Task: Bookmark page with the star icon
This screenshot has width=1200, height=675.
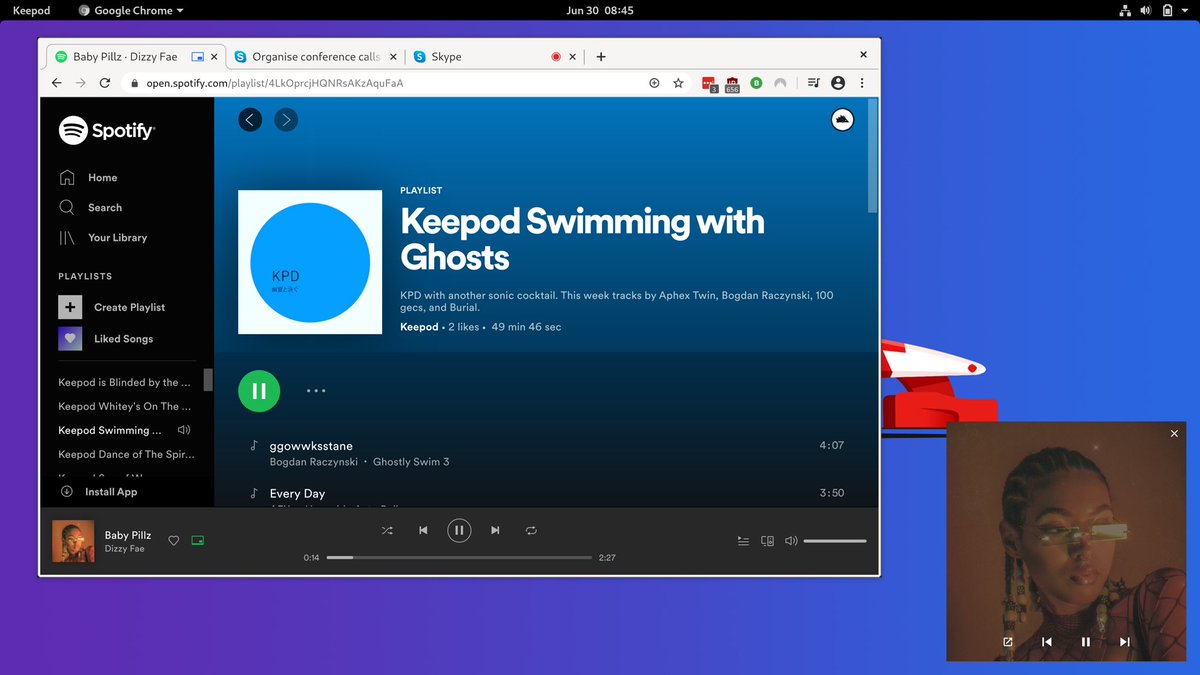Action: [678, 83]
